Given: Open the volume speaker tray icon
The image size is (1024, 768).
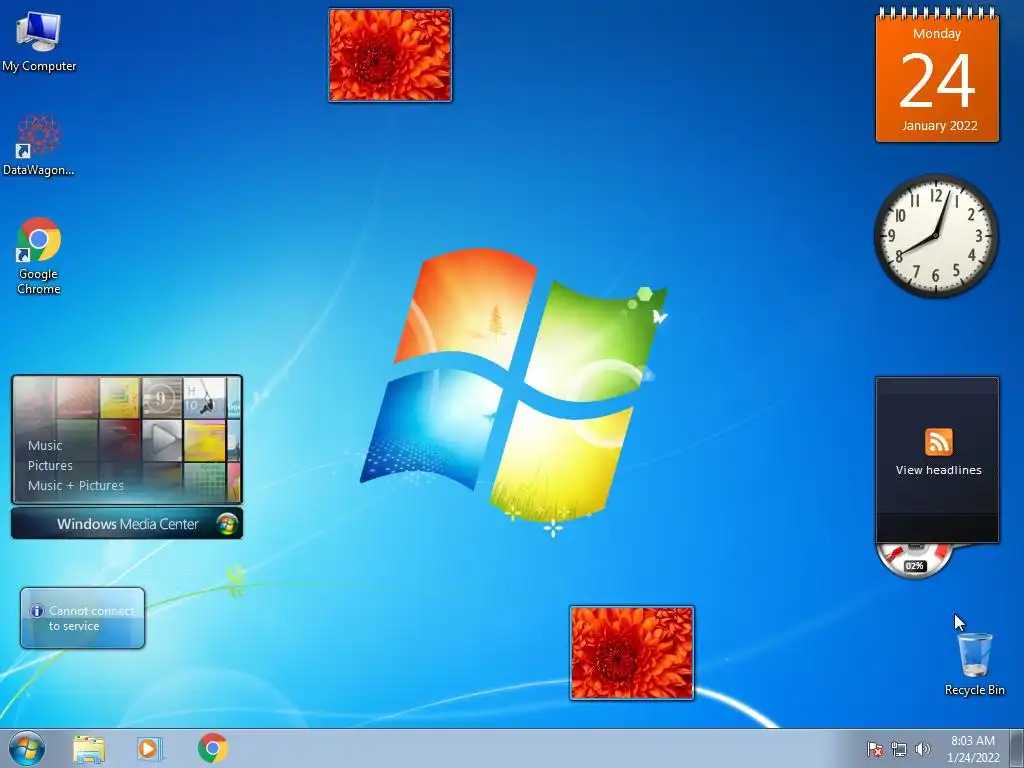Looking at the screenshot, I should point(922,749).
